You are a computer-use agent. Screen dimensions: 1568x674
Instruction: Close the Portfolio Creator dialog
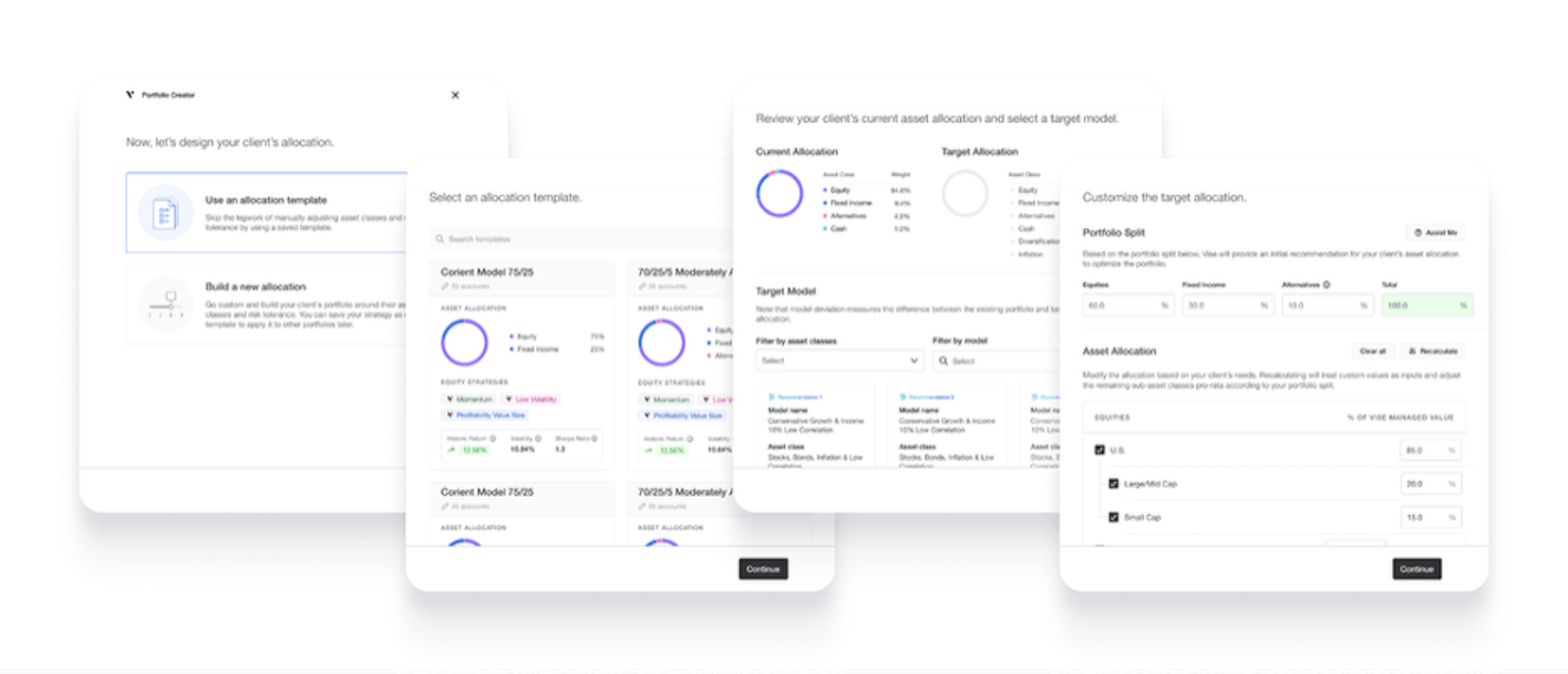tap(455, 95)
